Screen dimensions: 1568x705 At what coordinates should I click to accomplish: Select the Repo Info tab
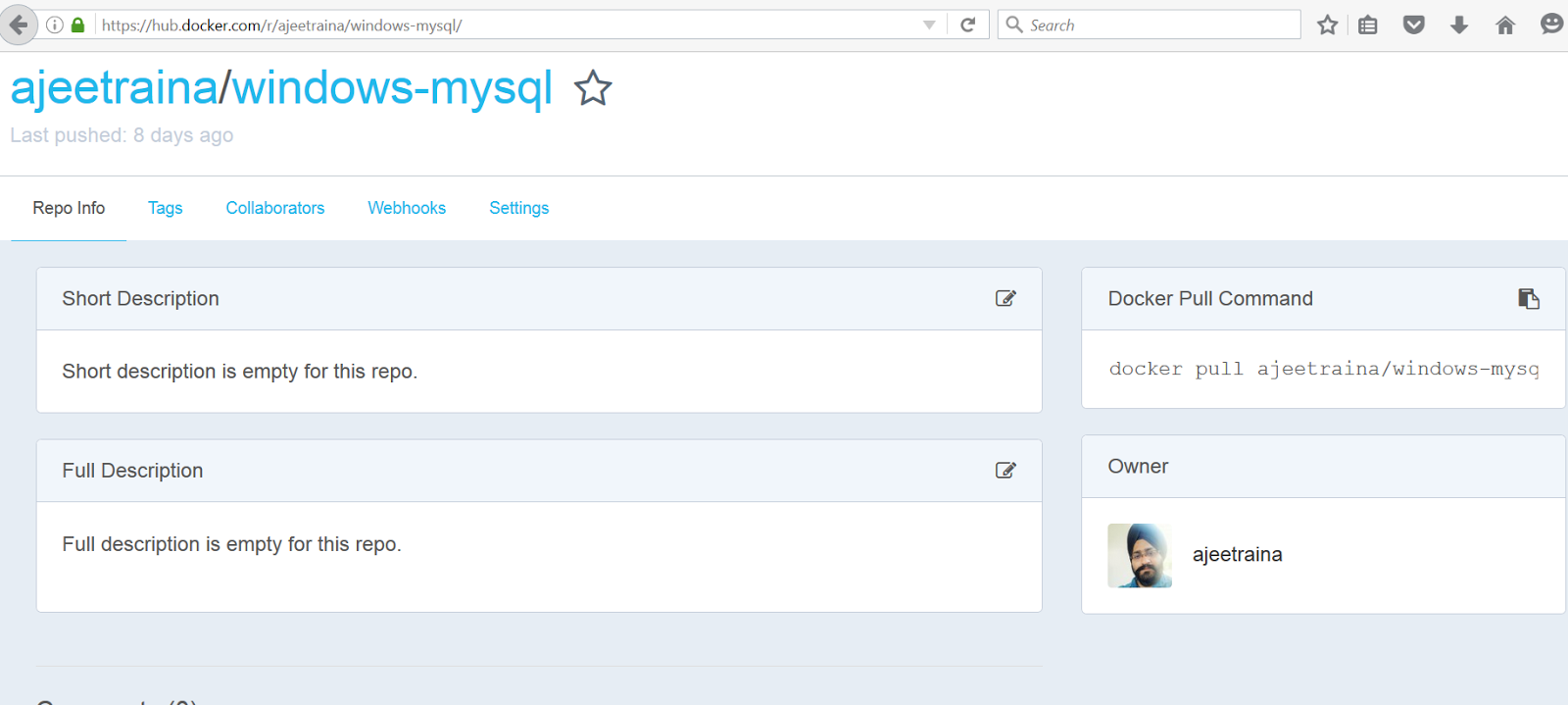point(69,208)
